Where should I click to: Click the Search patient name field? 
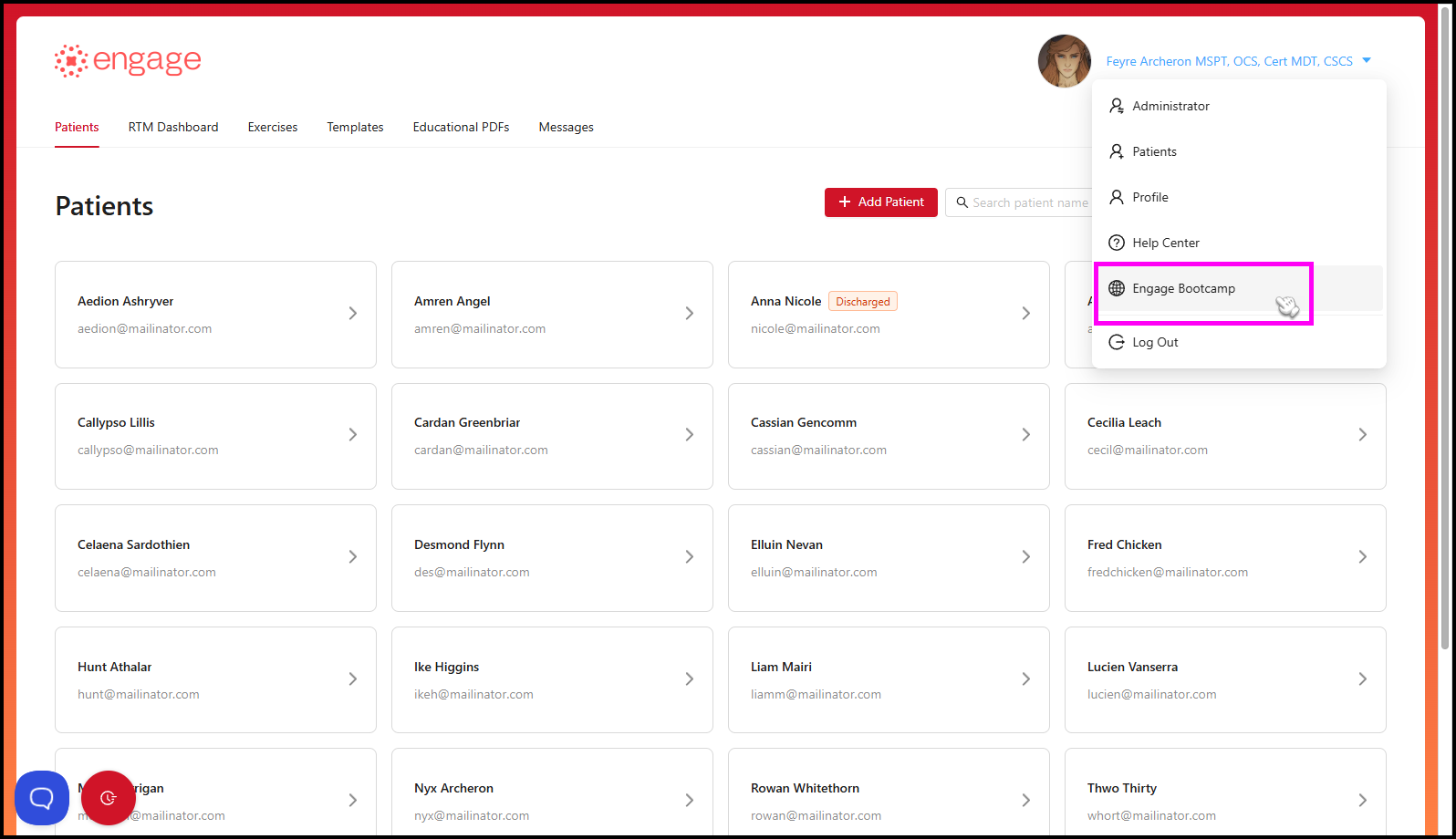[1019, 202]
